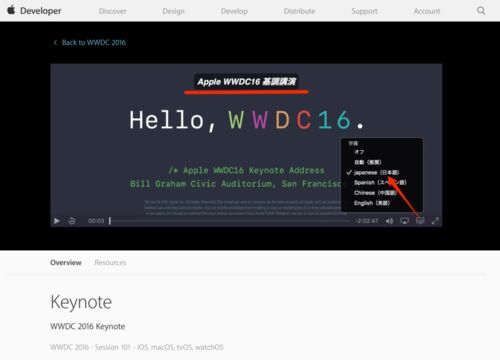Image resolution: width=500 pixels, height=360 pixels.
Task: Play the WWDC16 keynote video
Action: pyautogui.click(x=57, y=221)
